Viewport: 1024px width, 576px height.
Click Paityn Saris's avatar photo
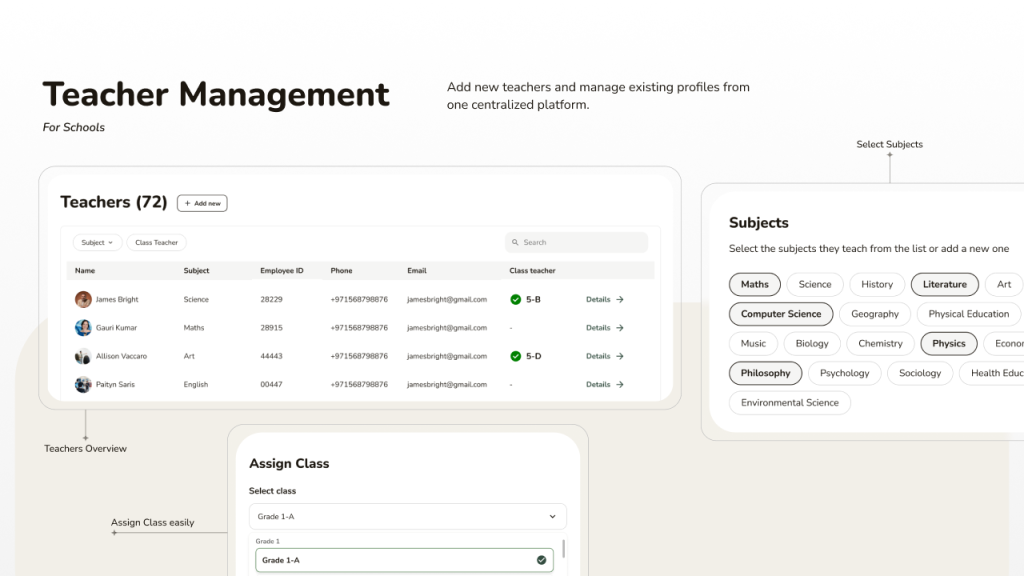pyautogui.click(x=83, y=385)
